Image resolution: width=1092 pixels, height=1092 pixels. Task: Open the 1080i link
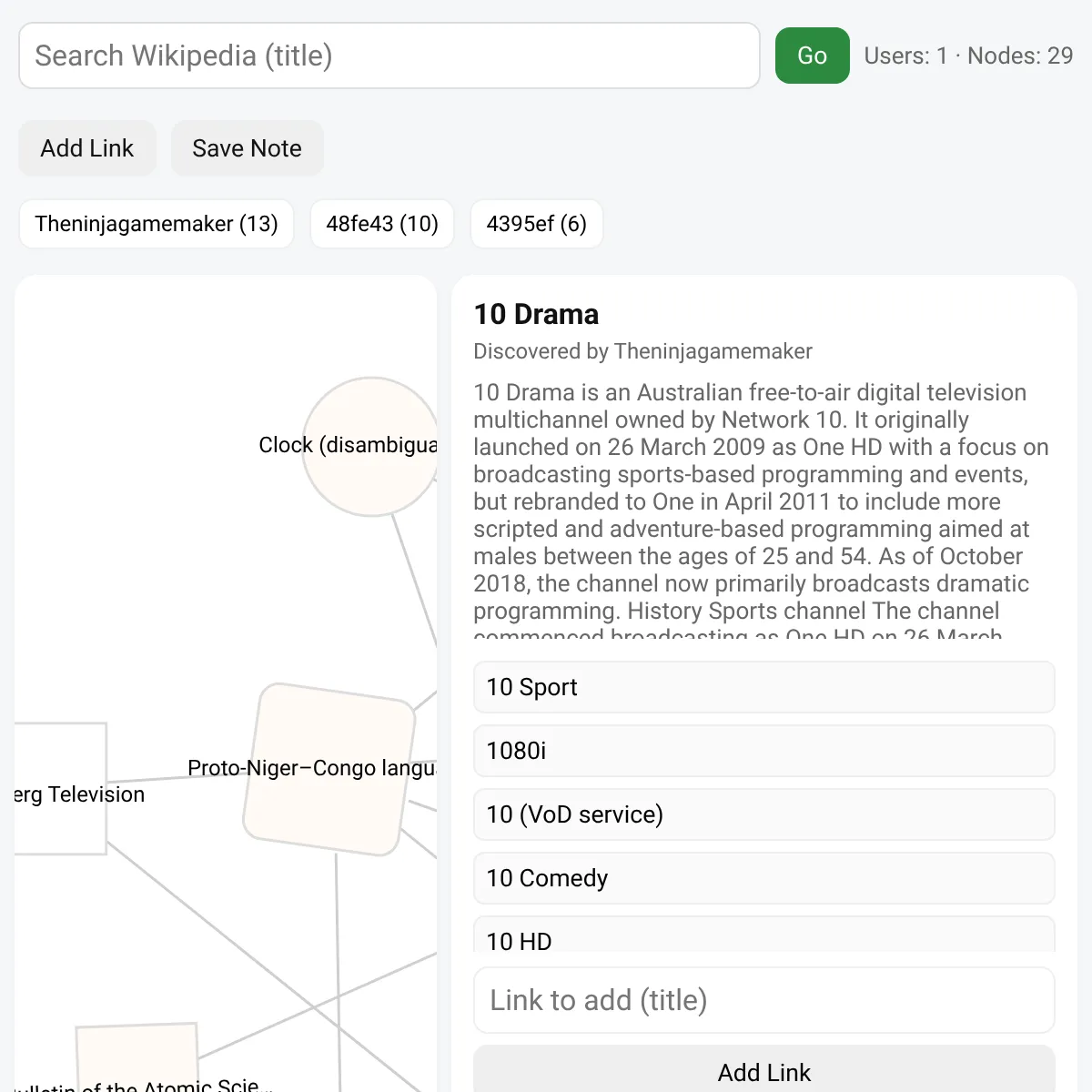[x=764, y=751]
